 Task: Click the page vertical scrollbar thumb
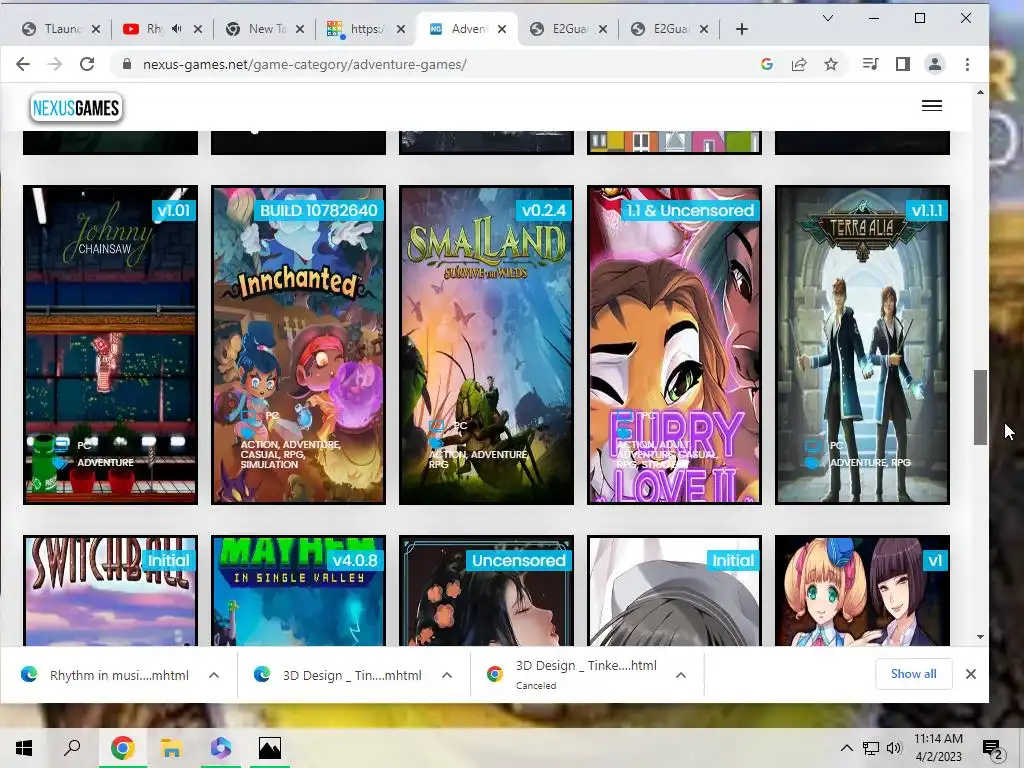point(980,408)
